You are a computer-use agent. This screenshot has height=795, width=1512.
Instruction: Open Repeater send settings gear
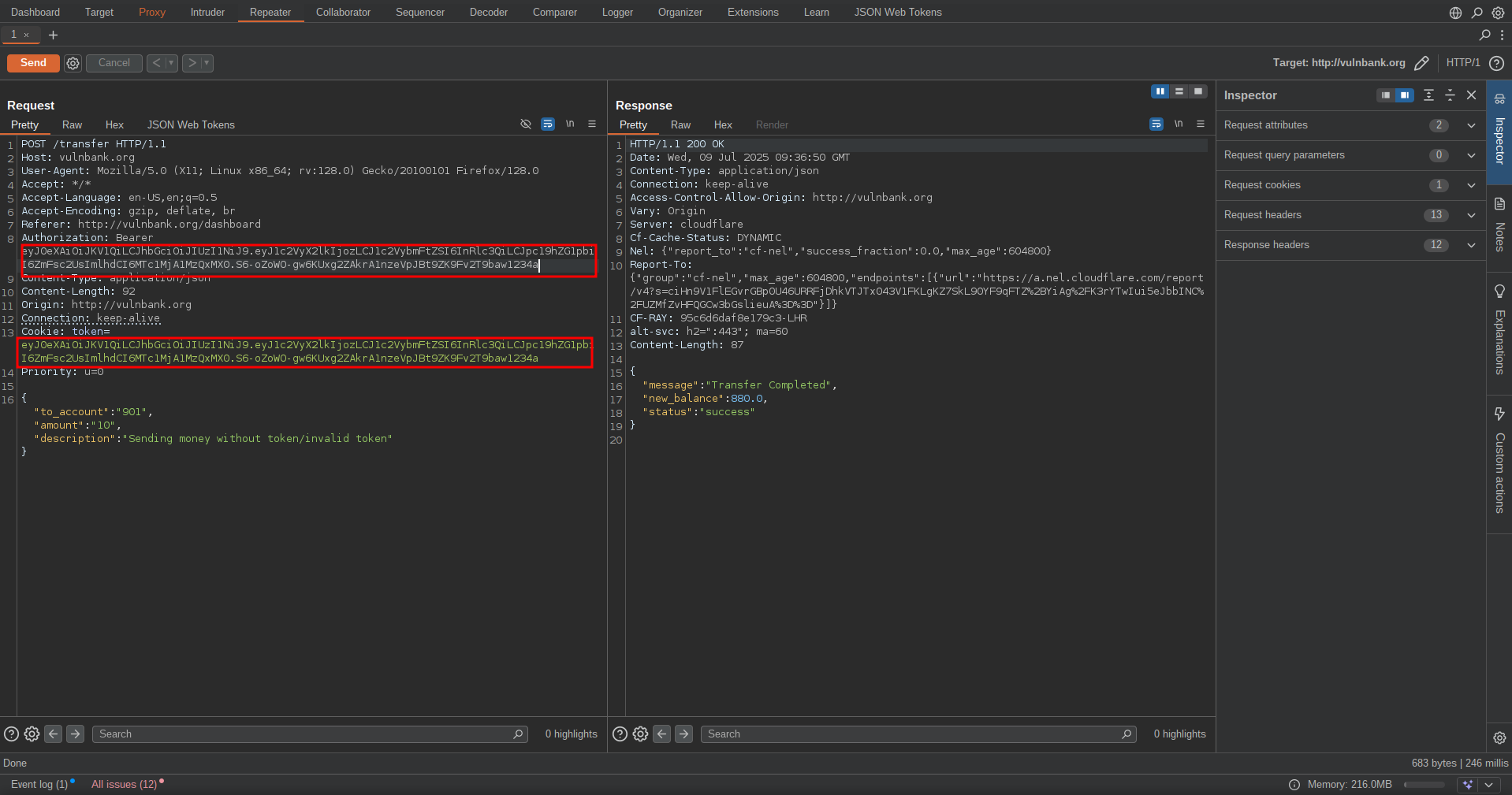[x=73, y=63]
